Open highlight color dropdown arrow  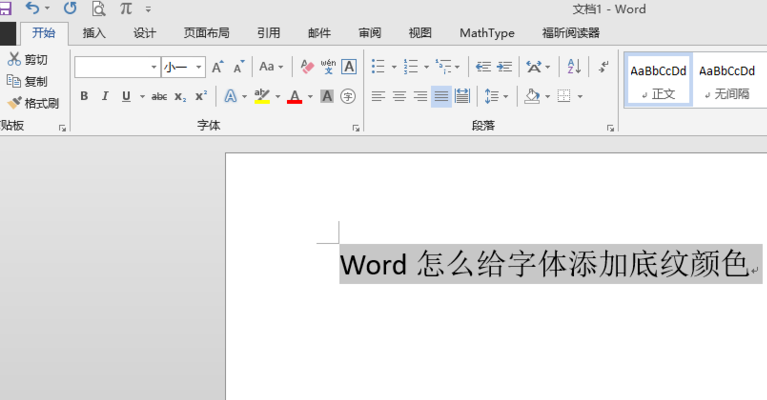click(278, 96)
